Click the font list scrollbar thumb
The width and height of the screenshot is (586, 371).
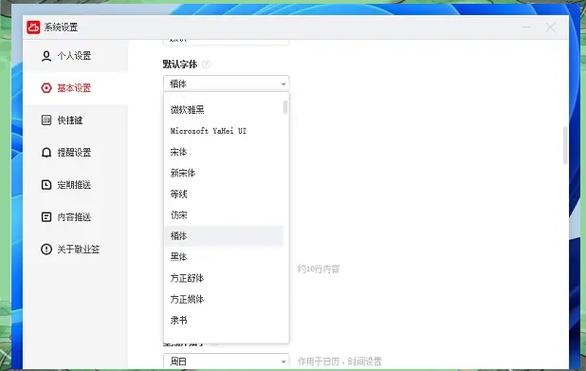(x=285, y=107)
